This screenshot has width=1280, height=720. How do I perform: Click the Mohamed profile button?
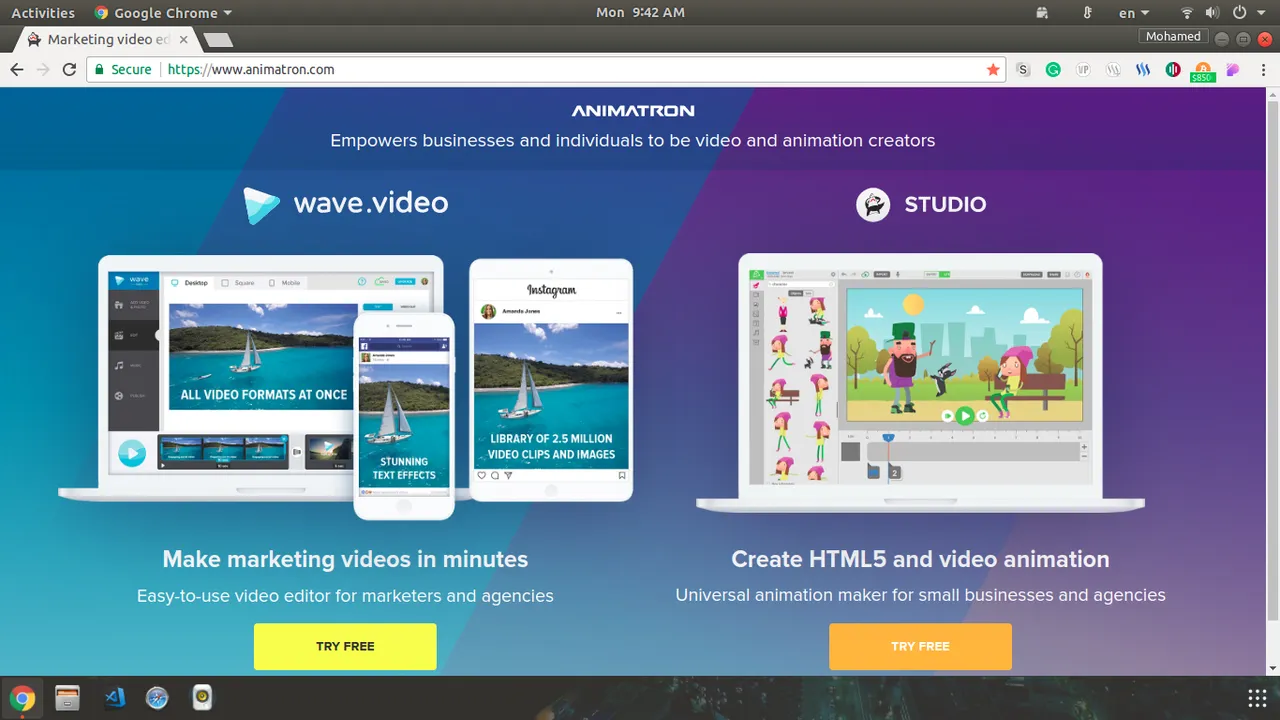click(1173, 36)
